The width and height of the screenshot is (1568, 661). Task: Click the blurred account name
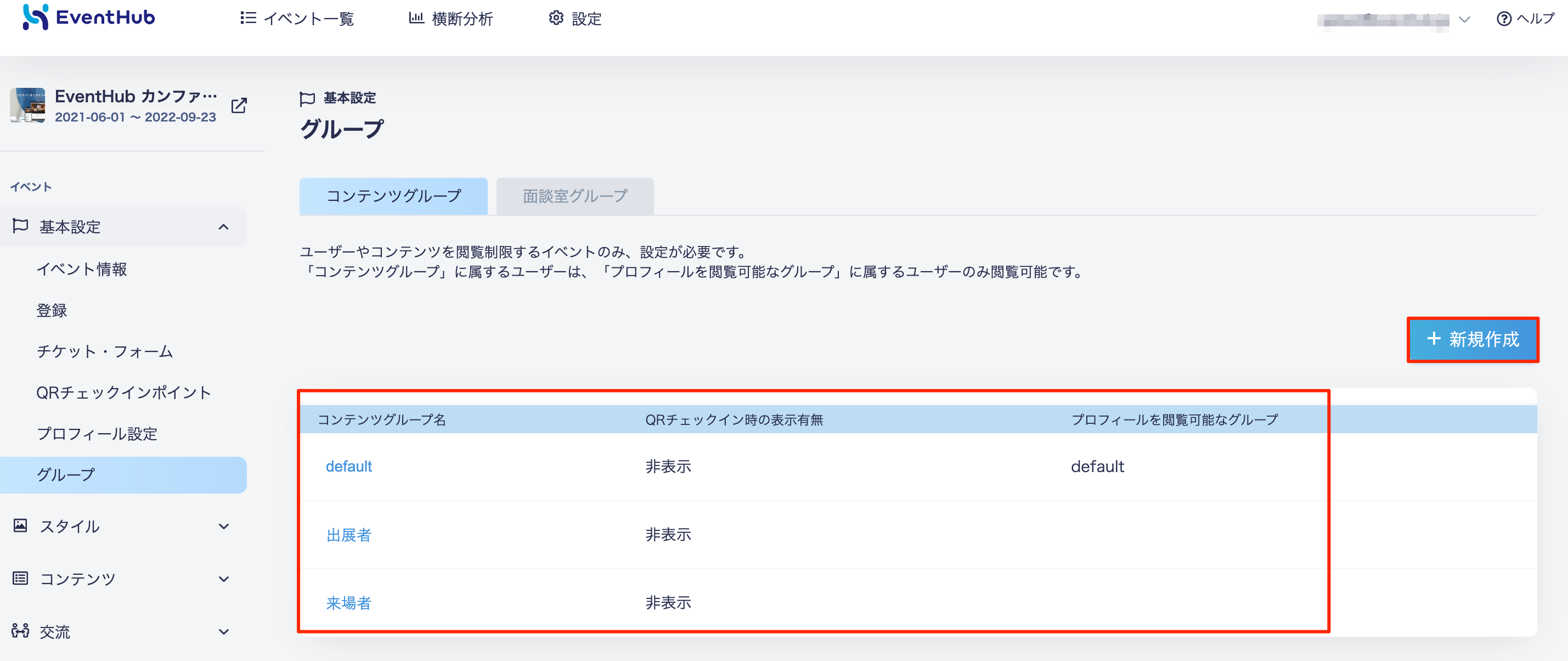[1383, 21]
